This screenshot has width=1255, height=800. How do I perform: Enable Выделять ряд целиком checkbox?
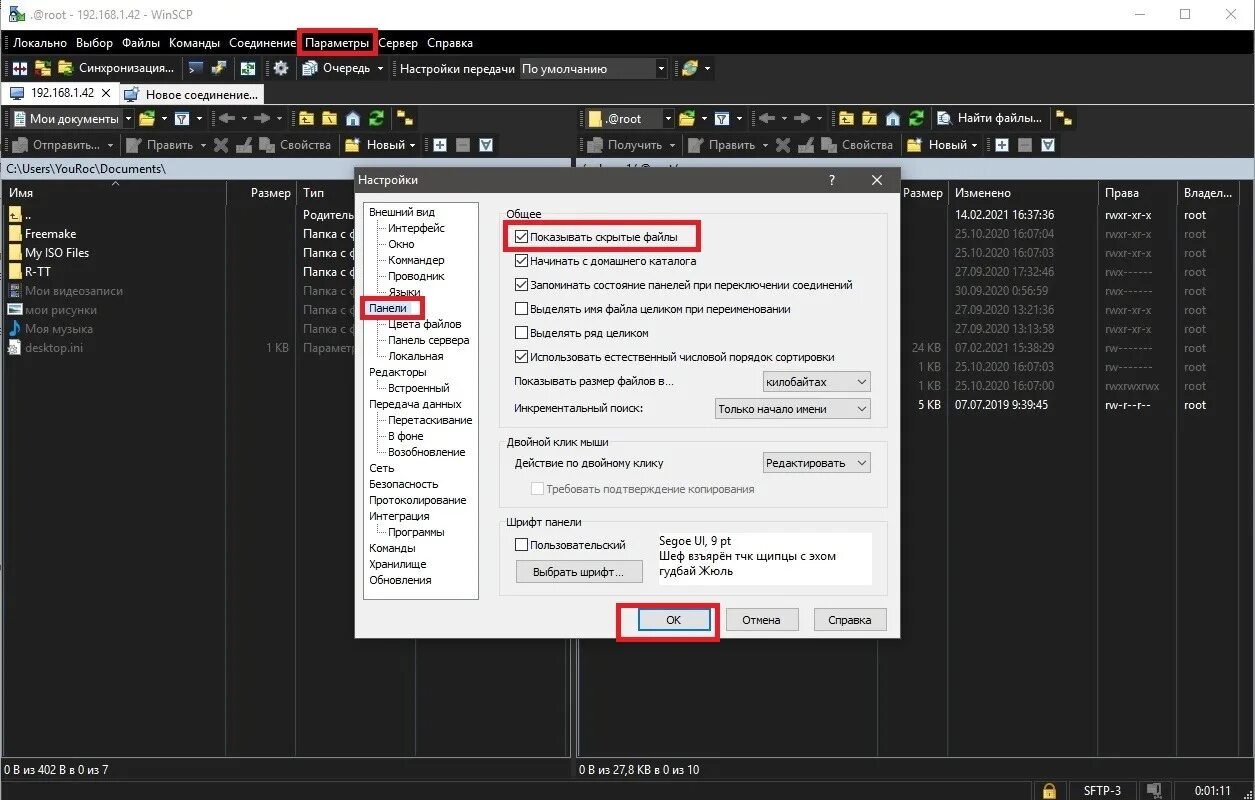pyautogui.click(x=521, y=333)
